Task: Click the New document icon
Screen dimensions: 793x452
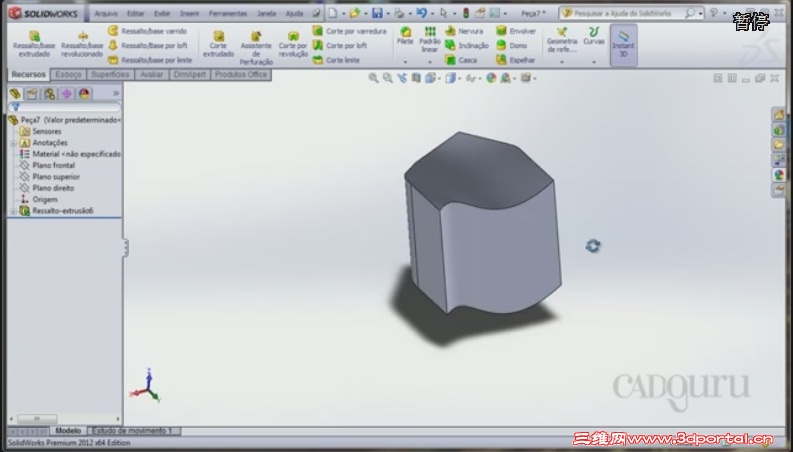Action: click(333, 13)
